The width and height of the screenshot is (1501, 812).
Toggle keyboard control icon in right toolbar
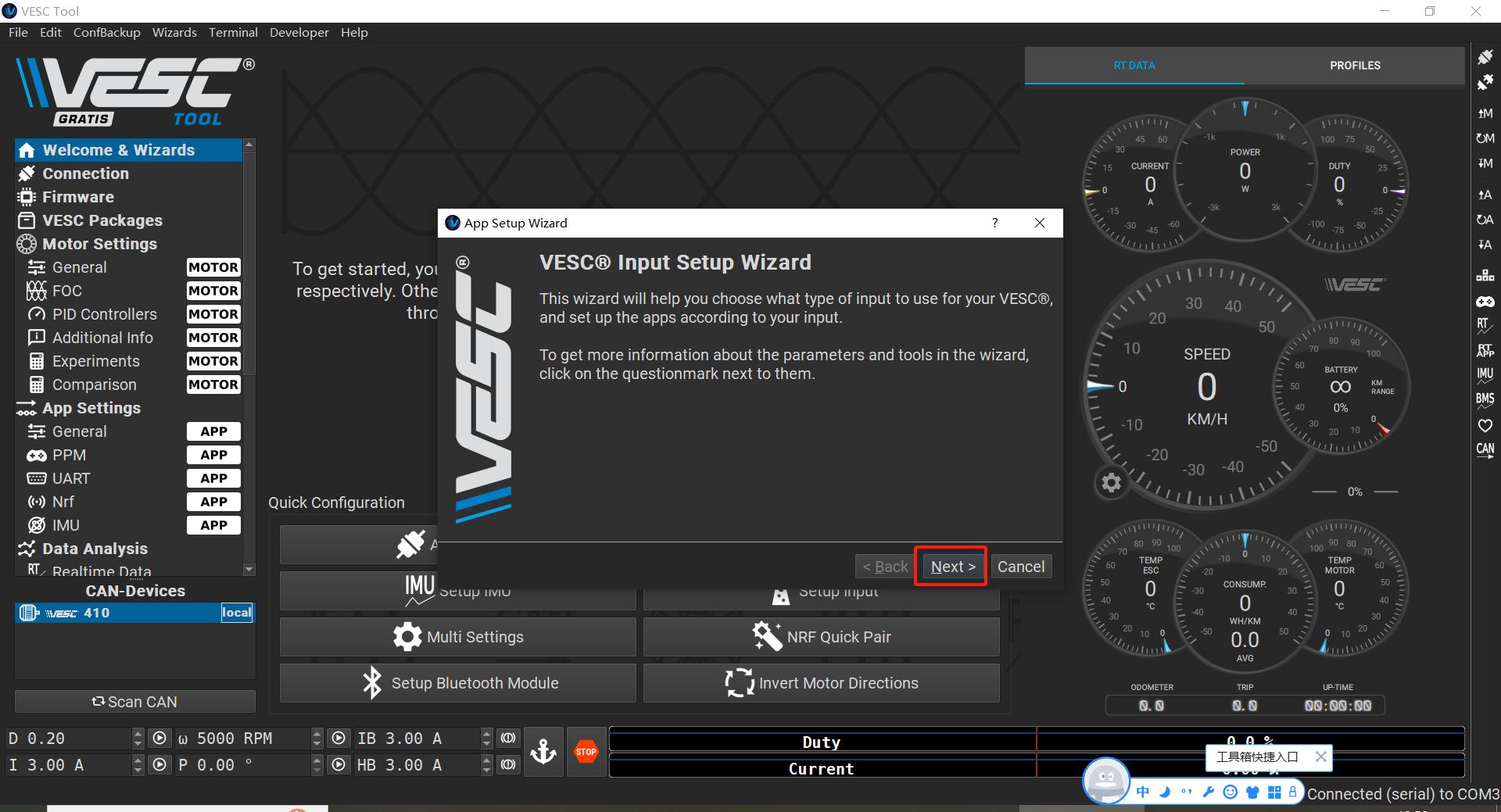1485,276
